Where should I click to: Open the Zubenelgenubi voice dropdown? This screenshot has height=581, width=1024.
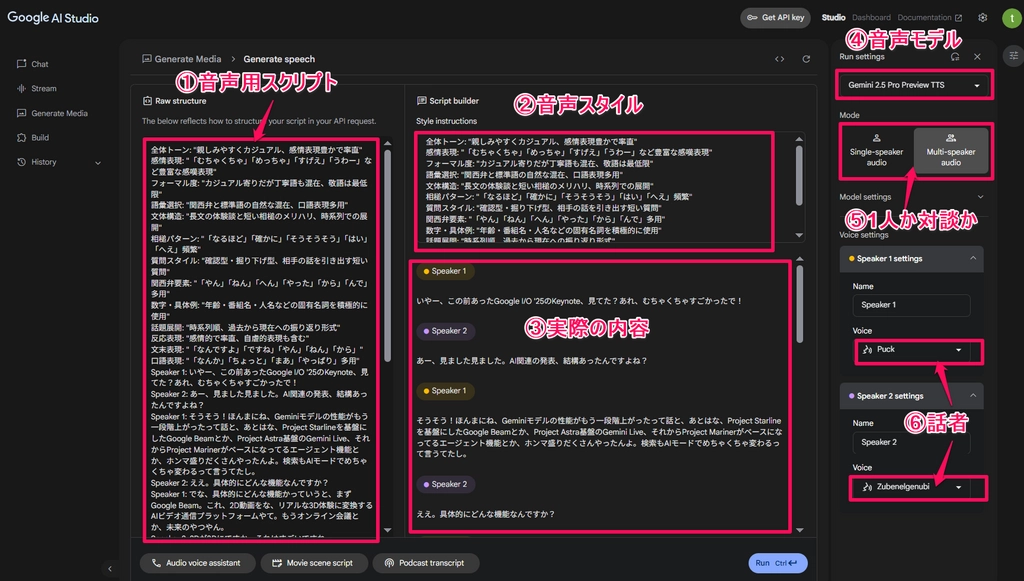click(x=914, y=487)
